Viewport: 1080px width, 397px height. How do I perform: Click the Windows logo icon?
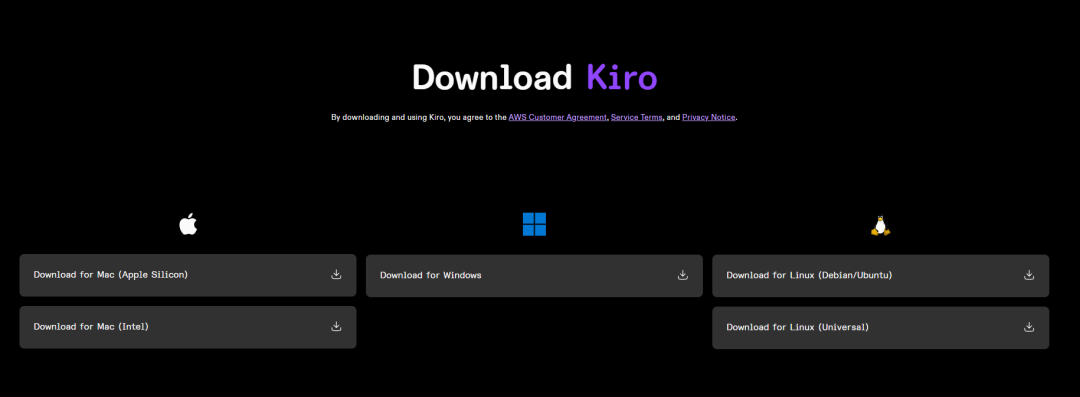coord(534,224)
